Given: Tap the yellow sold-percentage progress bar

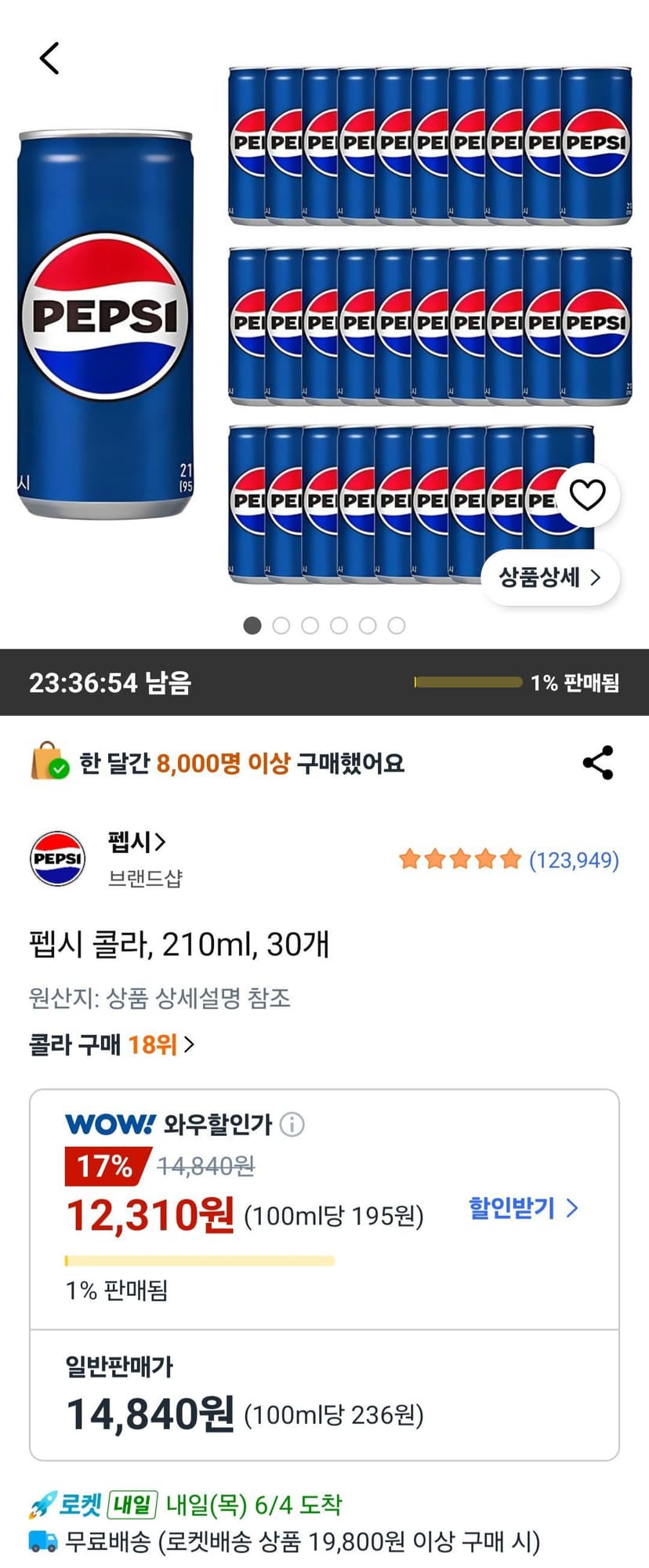Looking at the screenshot, I should [x=200, y=1261].
